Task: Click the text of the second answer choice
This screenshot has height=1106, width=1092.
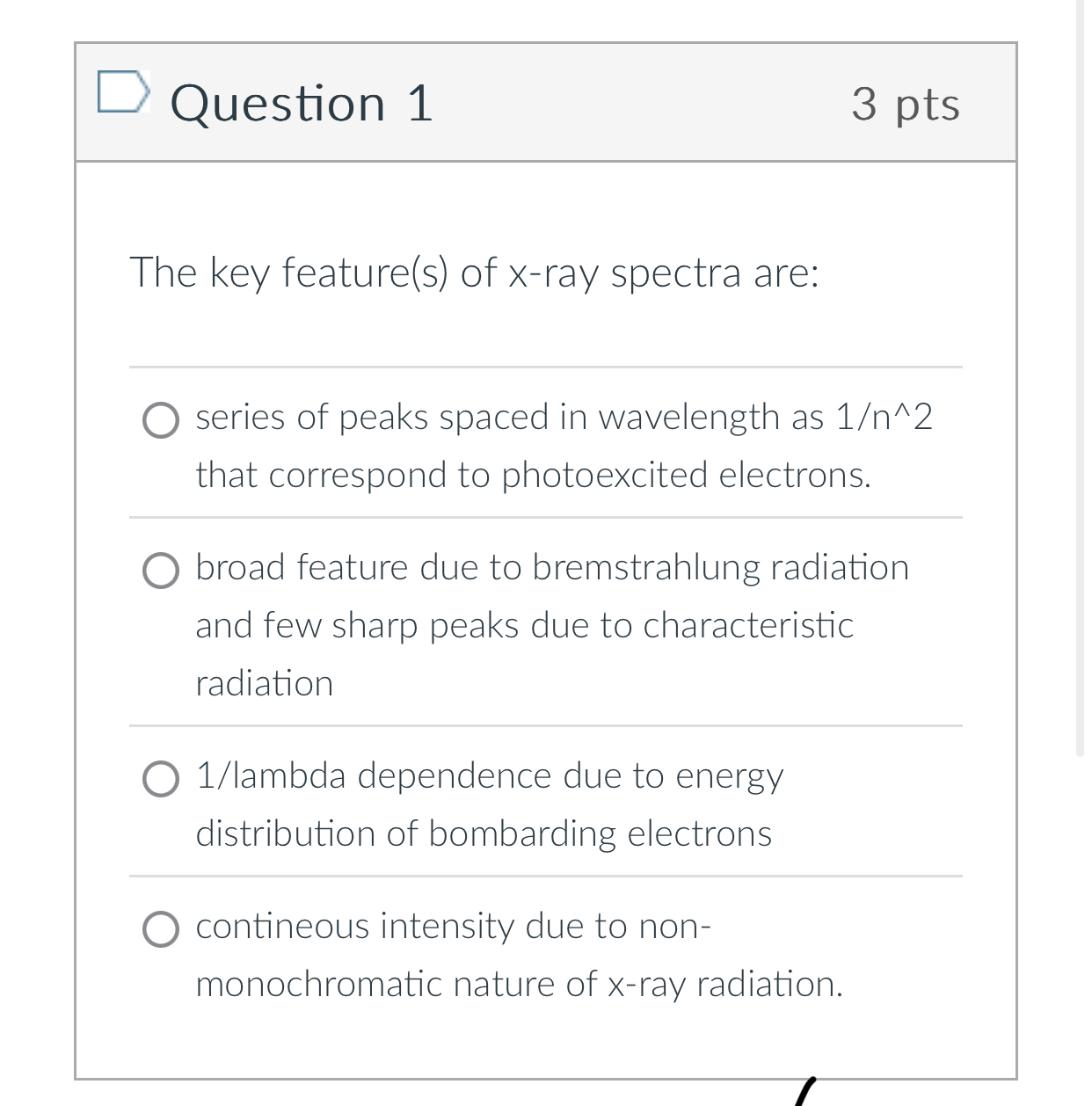Action: click(552, 625)
